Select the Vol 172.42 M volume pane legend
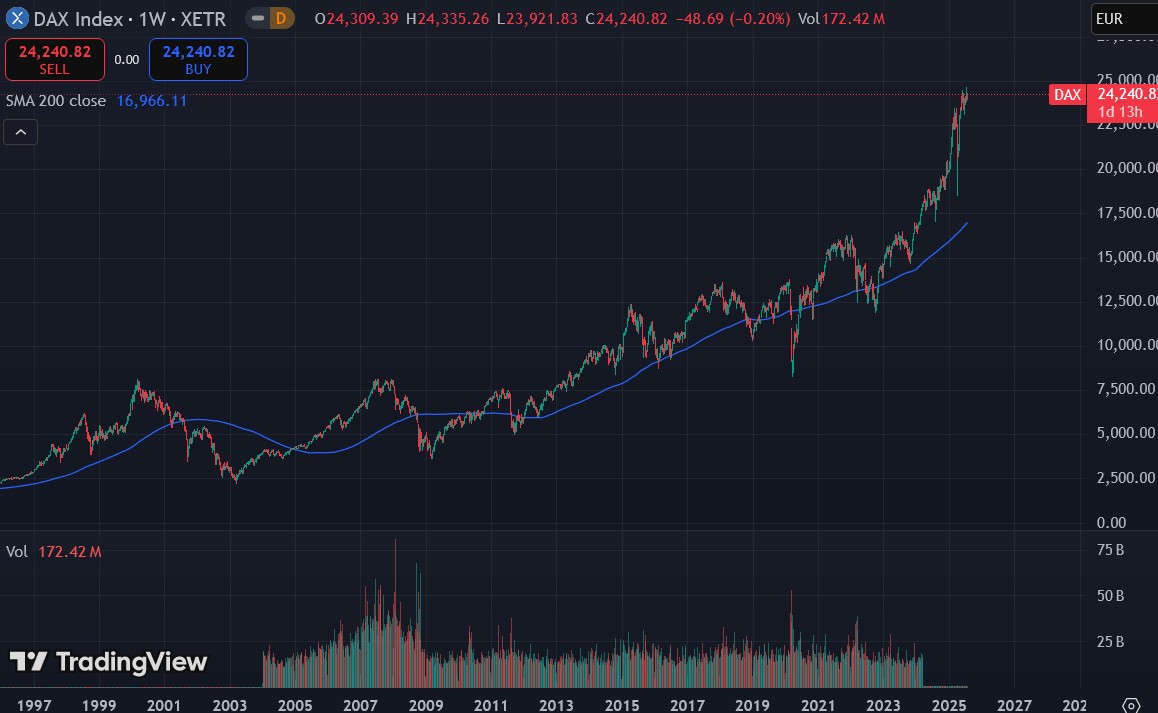 54,552
